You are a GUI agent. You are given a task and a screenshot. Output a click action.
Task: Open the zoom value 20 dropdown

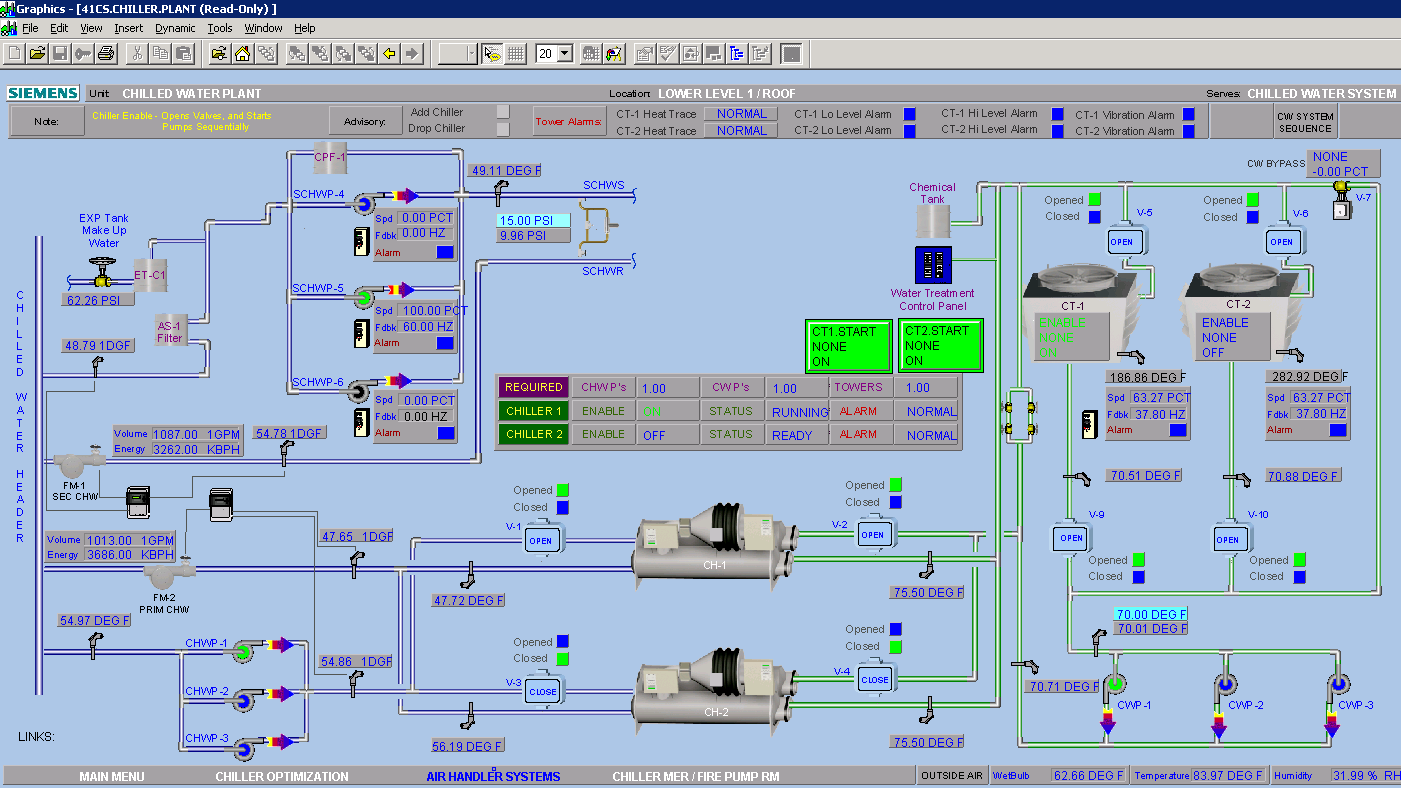point(565,53)
